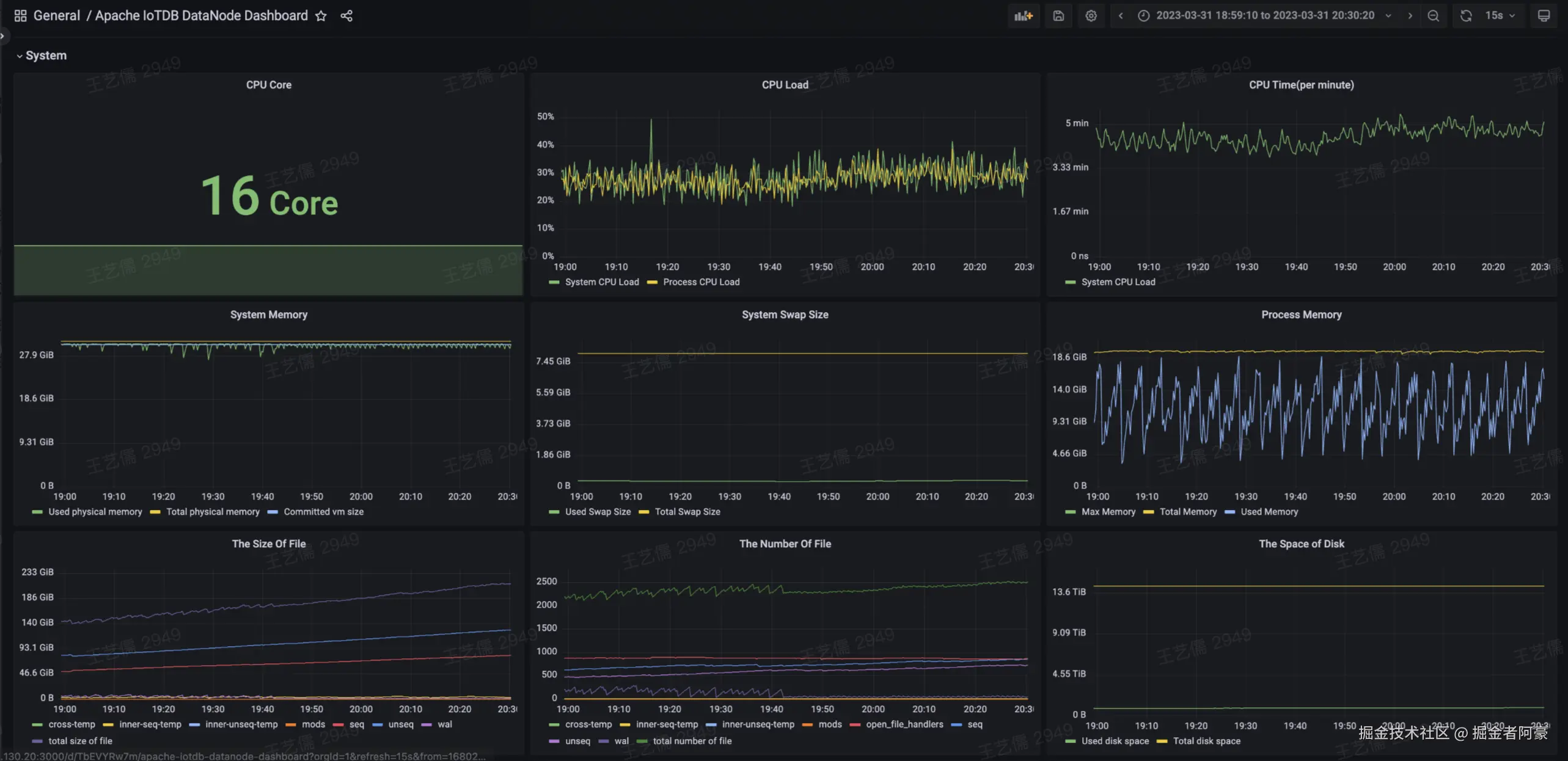Open the time range picker dropdown
Screen dimensions: 1568x761
[1265, 16]
